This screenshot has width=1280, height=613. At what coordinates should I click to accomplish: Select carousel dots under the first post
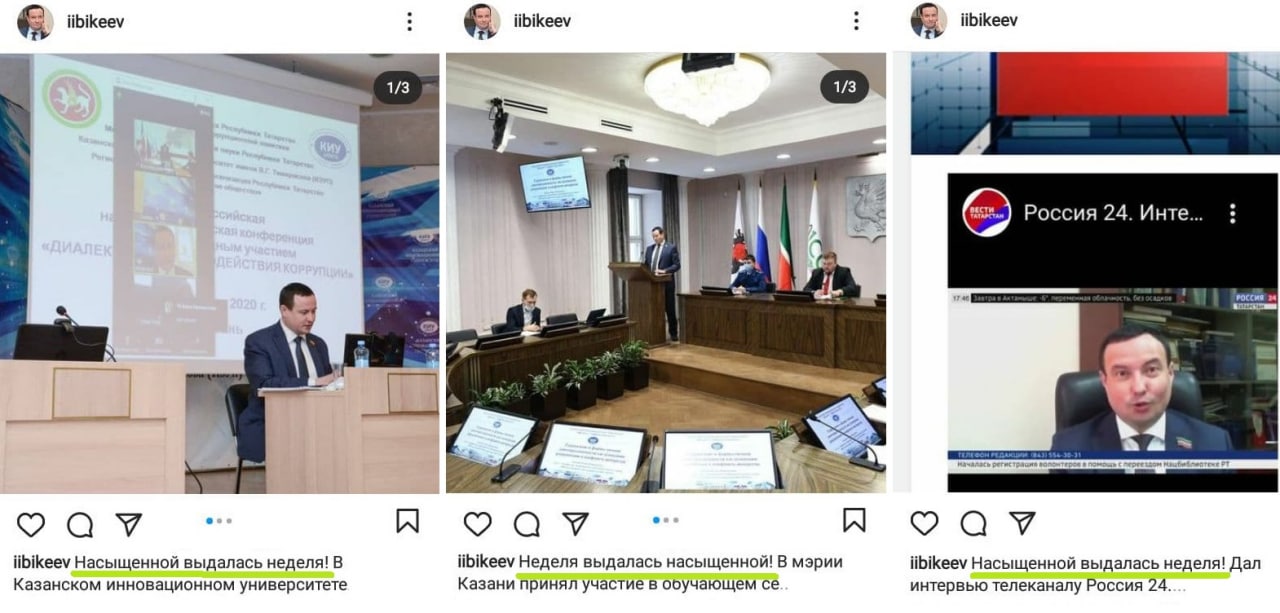(219, 521)
